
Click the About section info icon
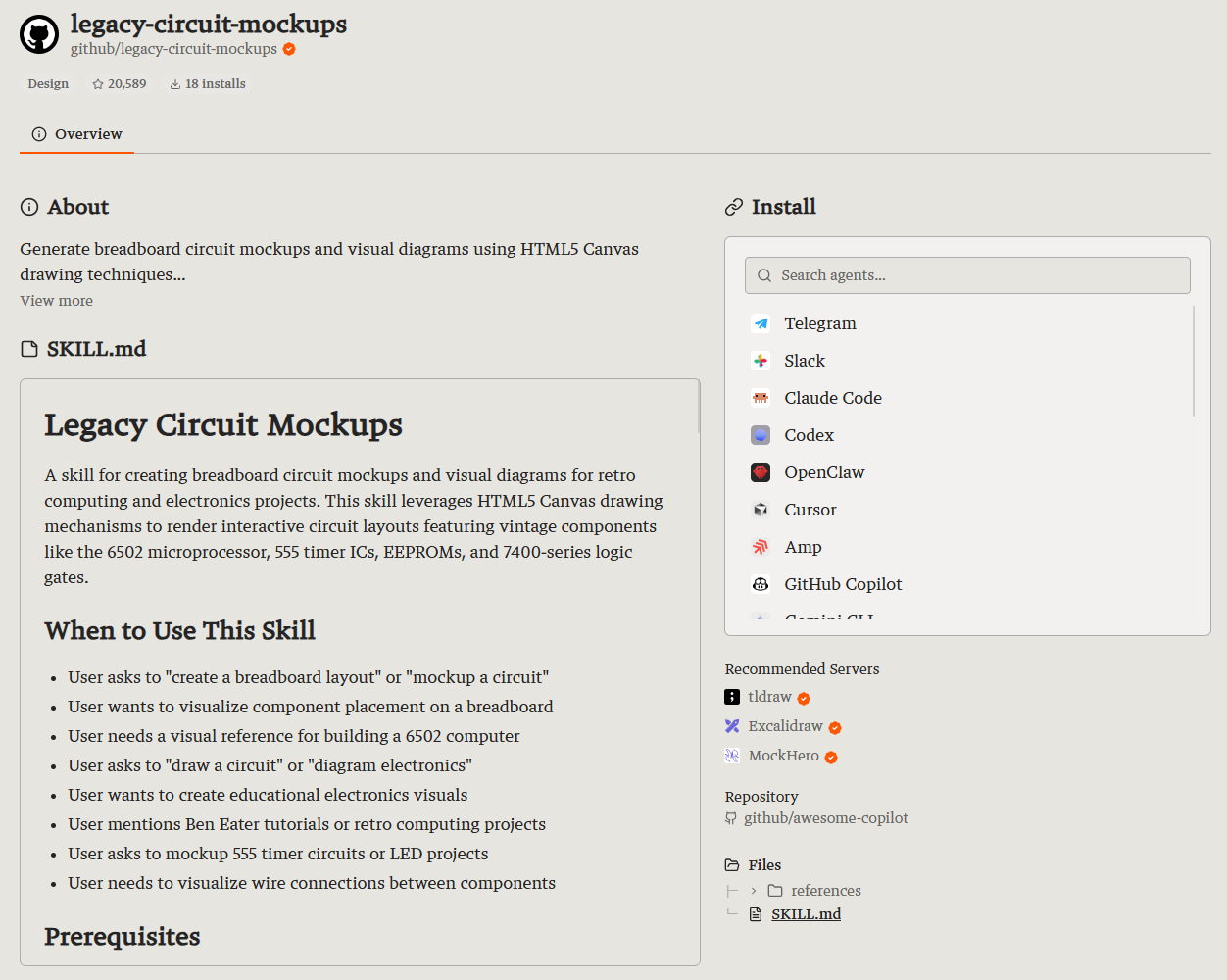coord(29,207)
